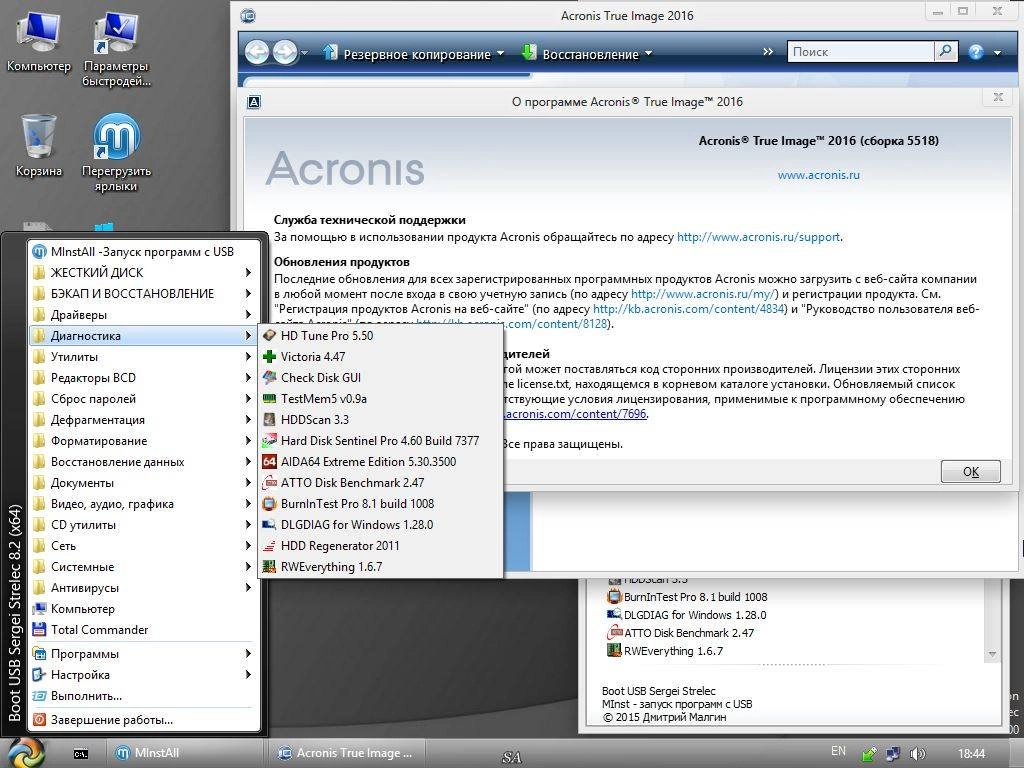The width and height of the screenshot is (1024, 768).
Task: Open the Acronis help question-mark icon
Action: 976,52
